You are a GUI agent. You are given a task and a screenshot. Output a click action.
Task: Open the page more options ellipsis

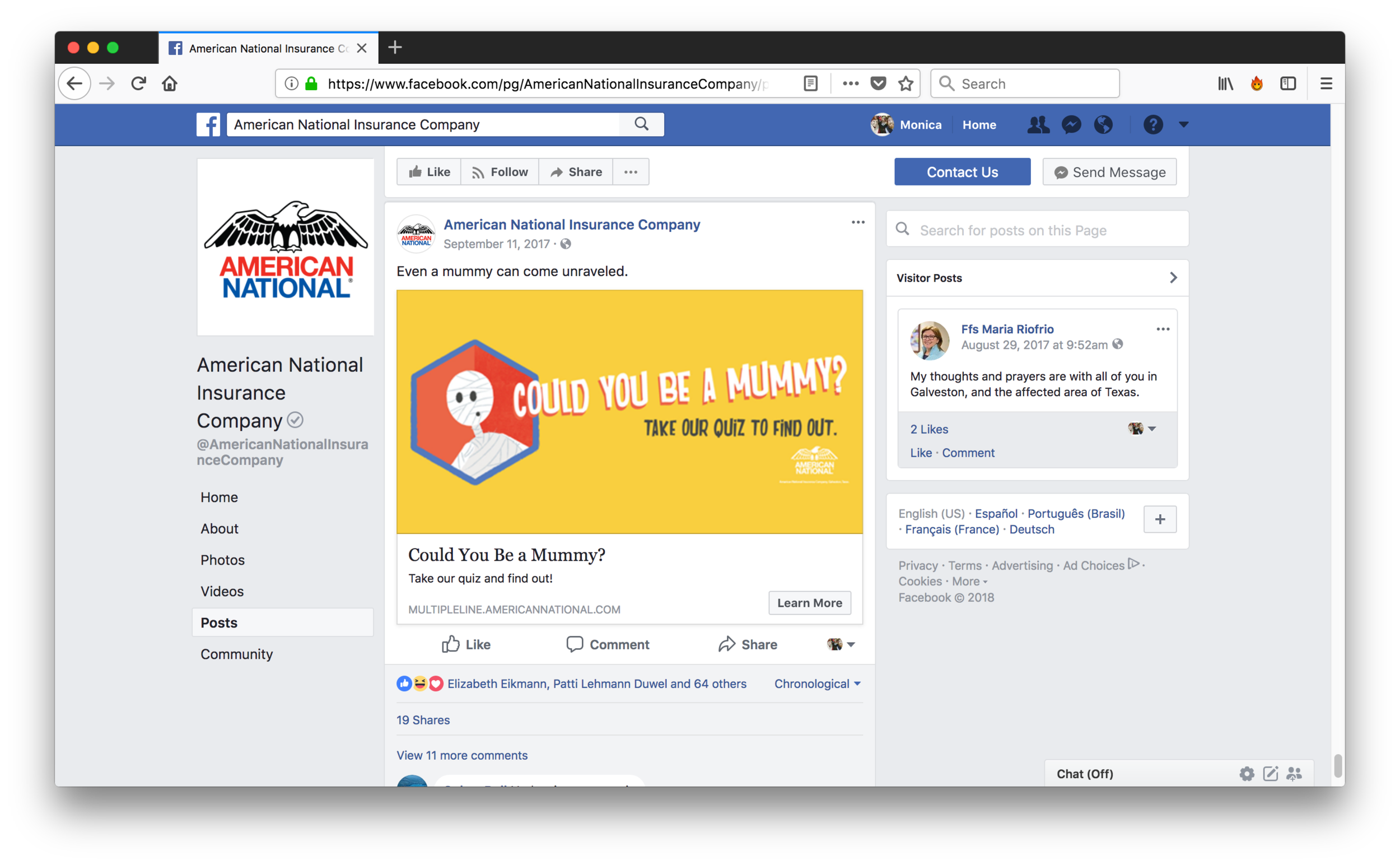pyautogui.click(x=631, y=171)
